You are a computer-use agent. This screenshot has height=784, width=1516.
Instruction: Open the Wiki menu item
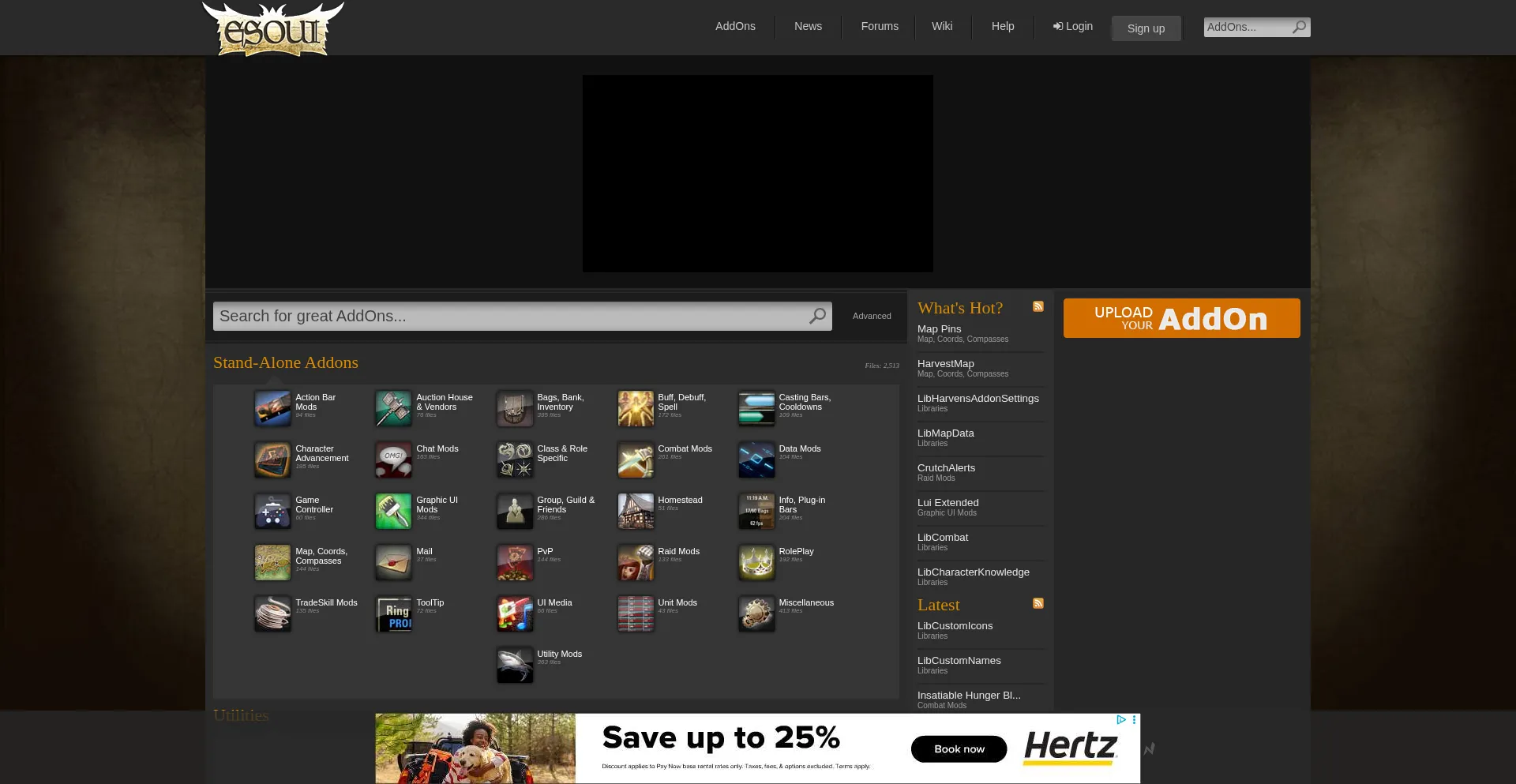coord(942,26)
